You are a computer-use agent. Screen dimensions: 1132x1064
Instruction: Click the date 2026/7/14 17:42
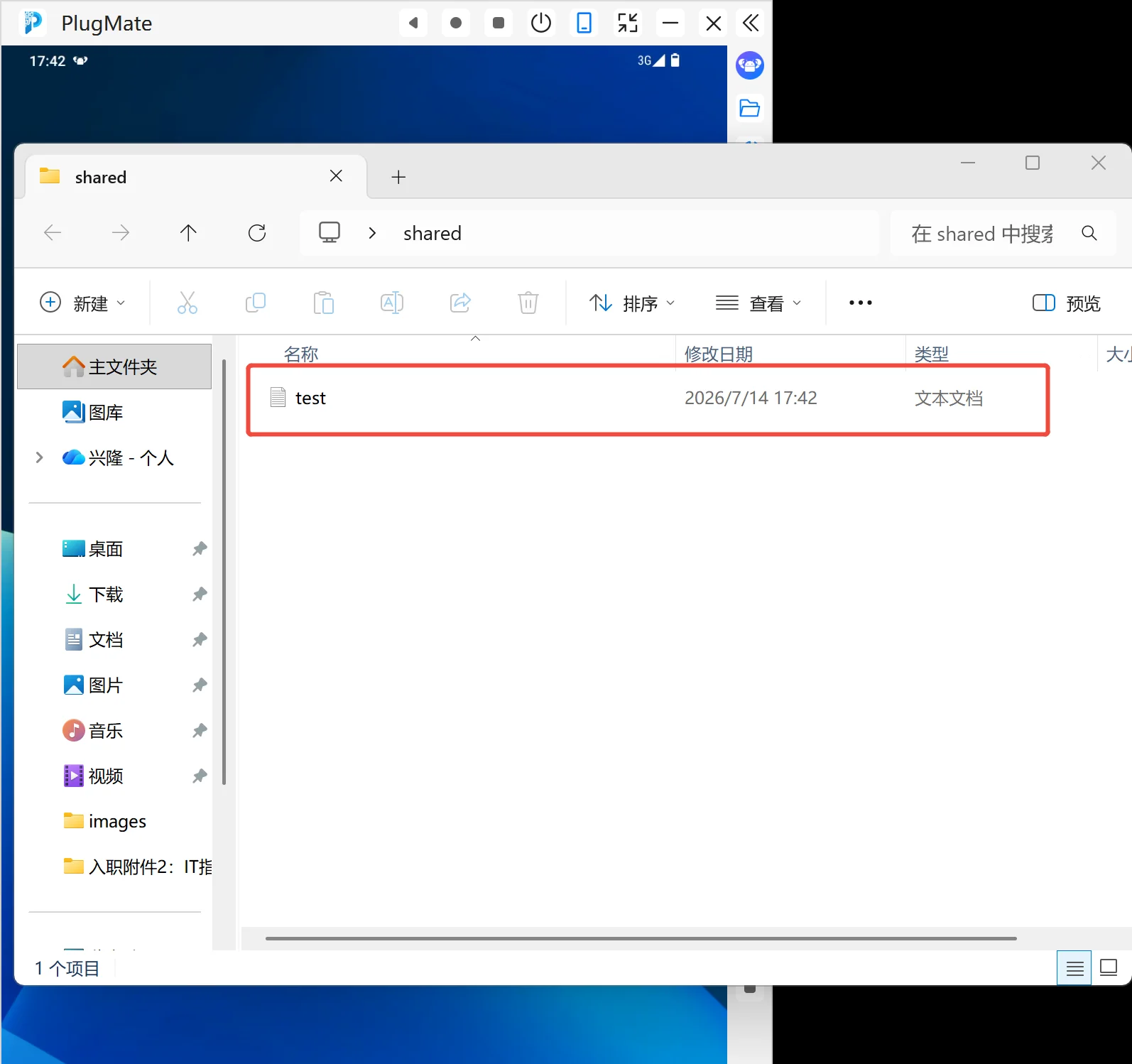click(751, 398)
